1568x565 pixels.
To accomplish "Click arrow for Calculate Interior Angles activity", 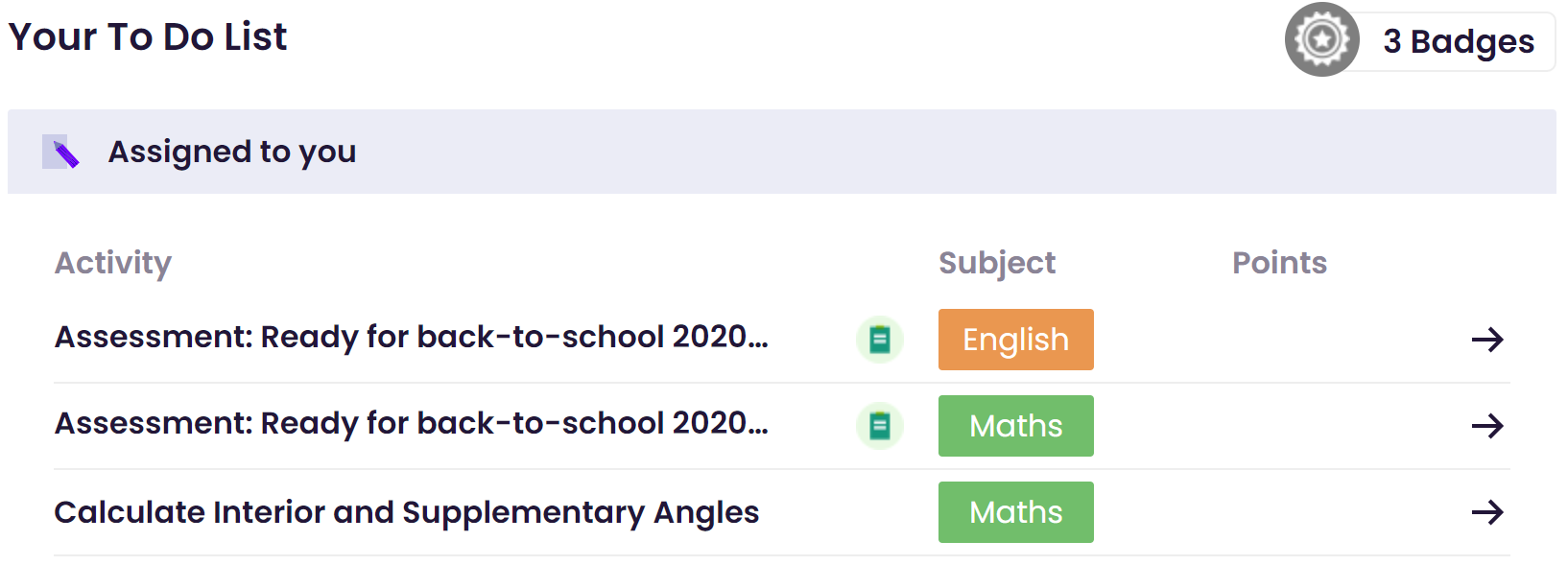I will (1487, 512).
